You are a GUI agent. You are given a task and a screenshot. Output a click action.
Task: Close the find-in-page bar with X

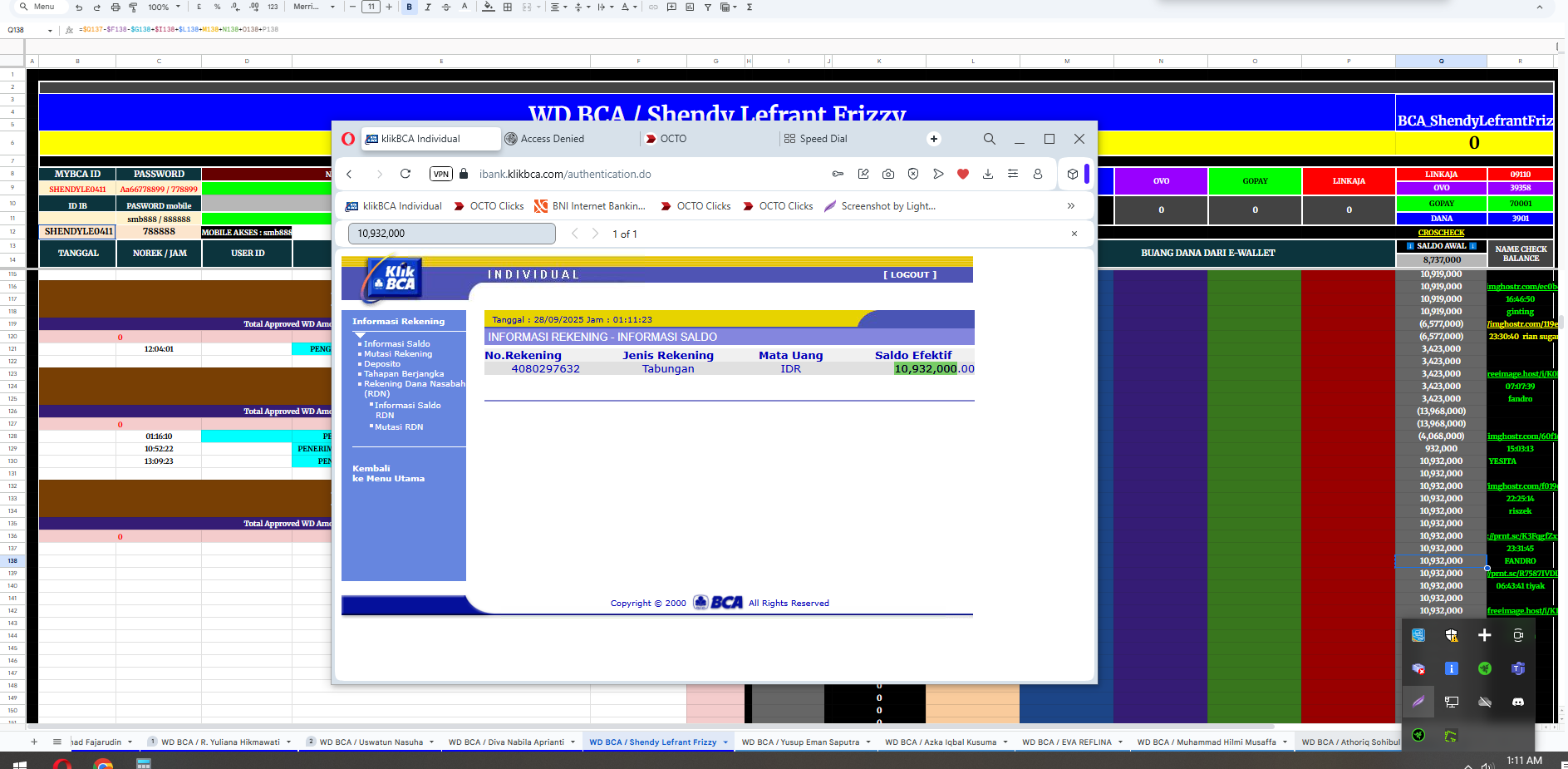coord(1074,234)
